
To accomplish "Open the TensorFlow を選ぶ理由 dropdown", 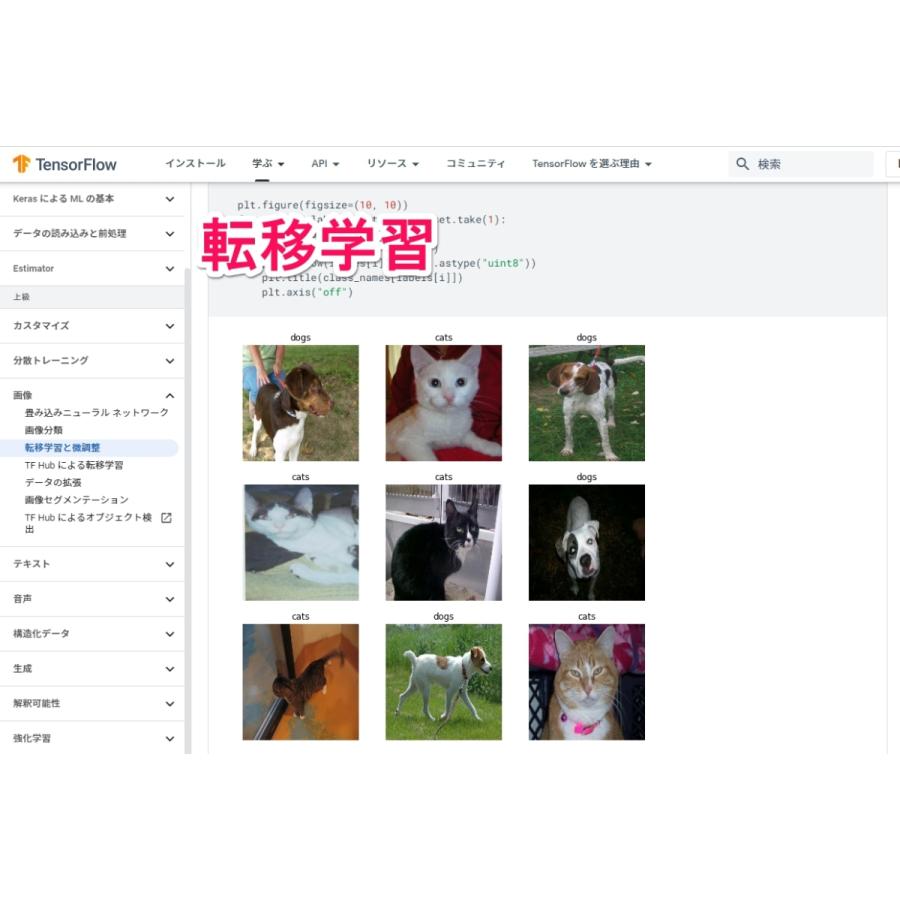I will (591, 163).
